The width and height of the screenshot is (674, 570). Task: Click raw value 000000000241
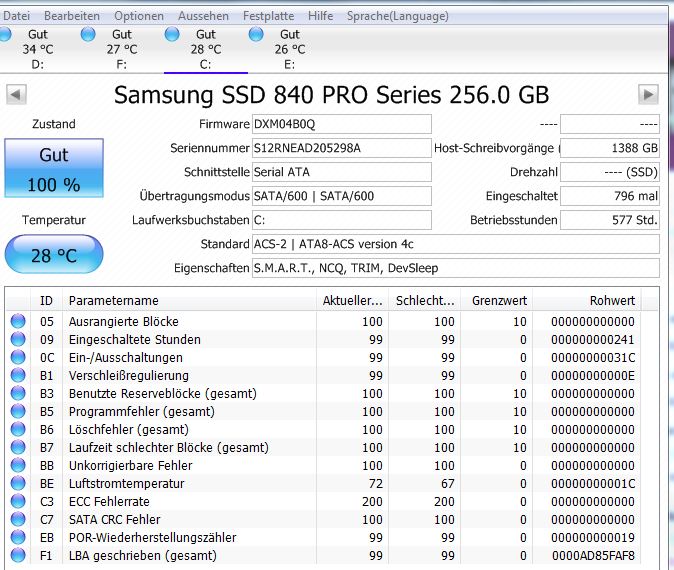click(x=593, y=340)
